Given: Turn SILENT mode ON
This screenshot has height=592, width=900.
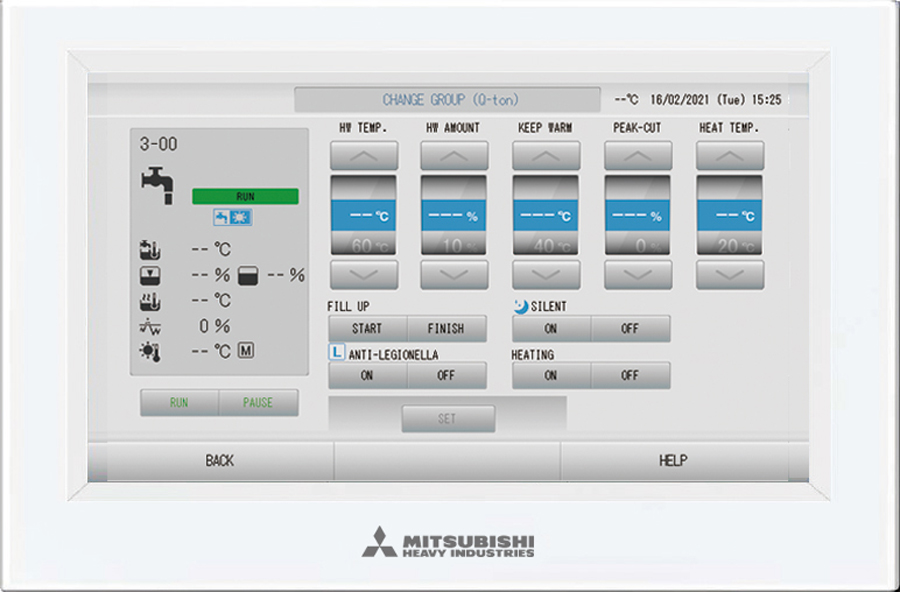Looking at the screenshot, I should [550, 328].
